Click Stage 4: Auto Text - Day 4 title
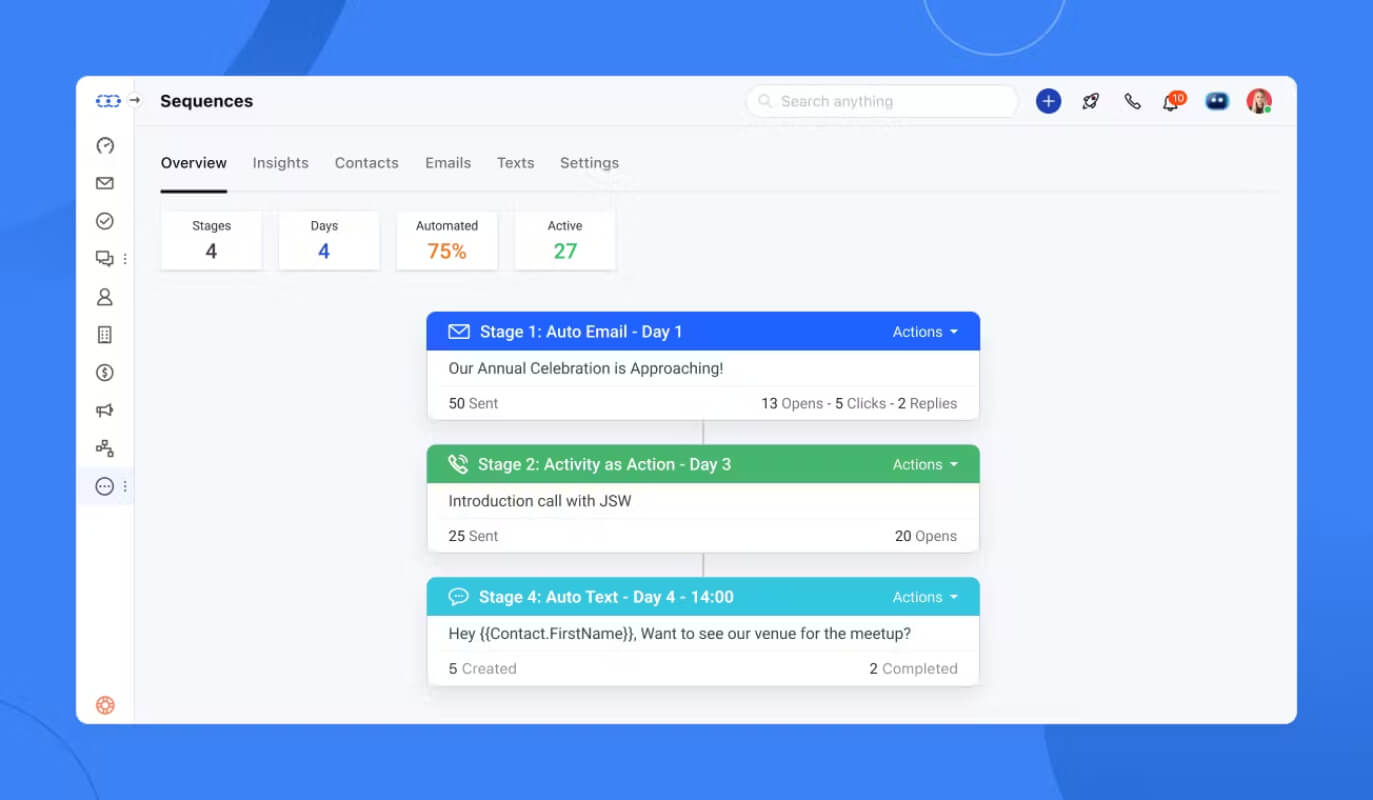The image size is (1373, 800). coord(606,597)
